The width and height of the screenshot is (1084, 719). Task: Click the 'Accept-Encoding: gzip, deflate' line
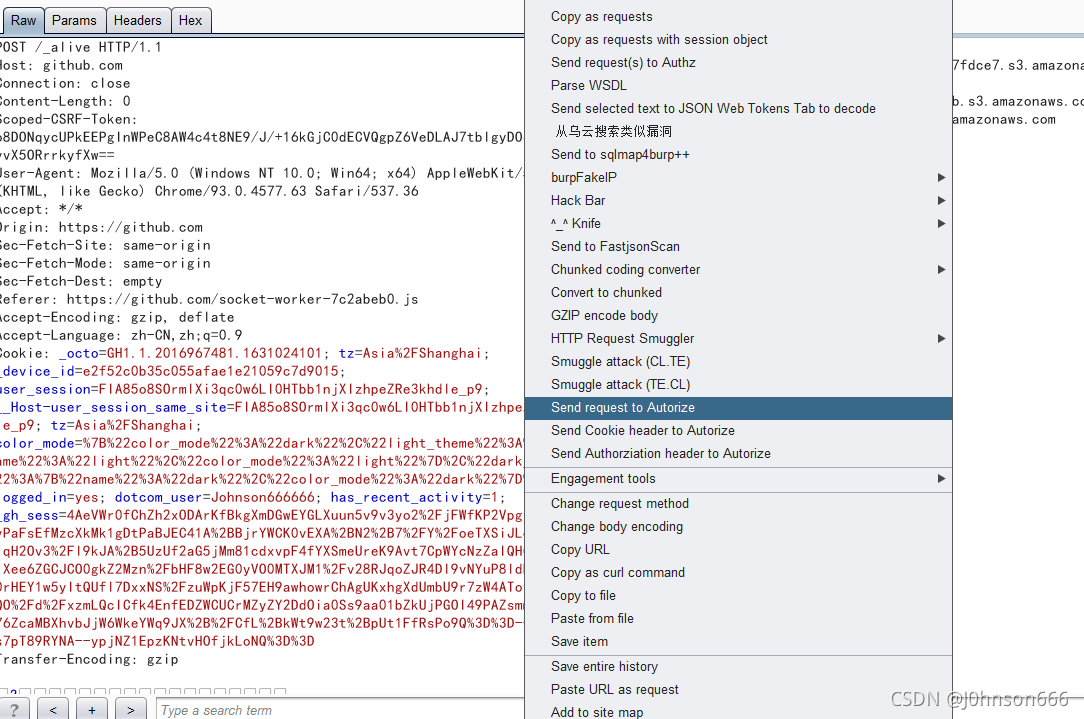pos(117,317)
